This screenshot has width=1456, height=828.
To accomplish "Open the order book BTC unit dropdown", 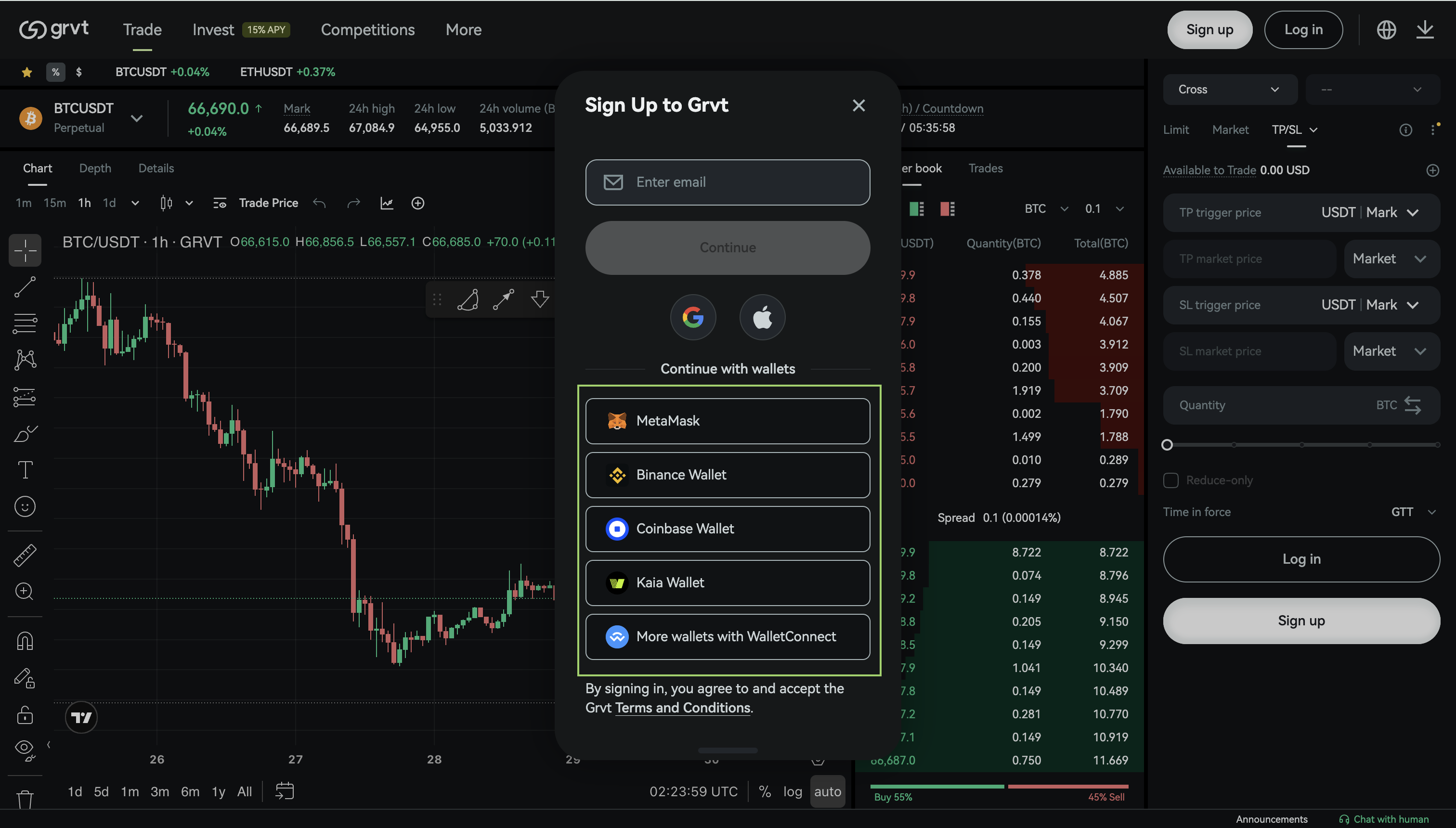I will pos(1047,209).
